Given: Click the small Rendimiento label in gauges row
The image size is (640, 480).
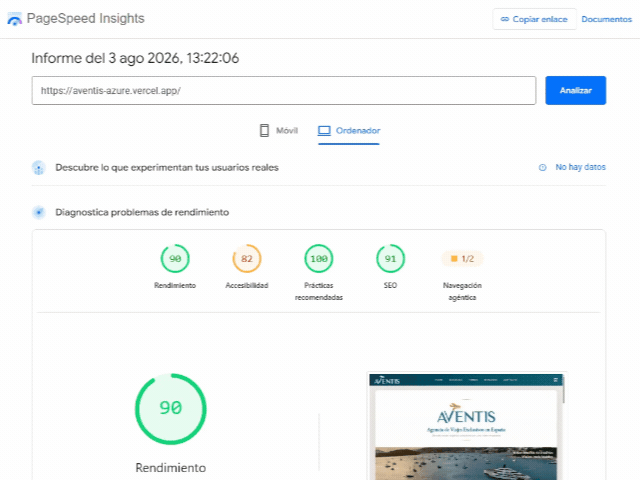Looking at the screenshot, I should 175,285.
